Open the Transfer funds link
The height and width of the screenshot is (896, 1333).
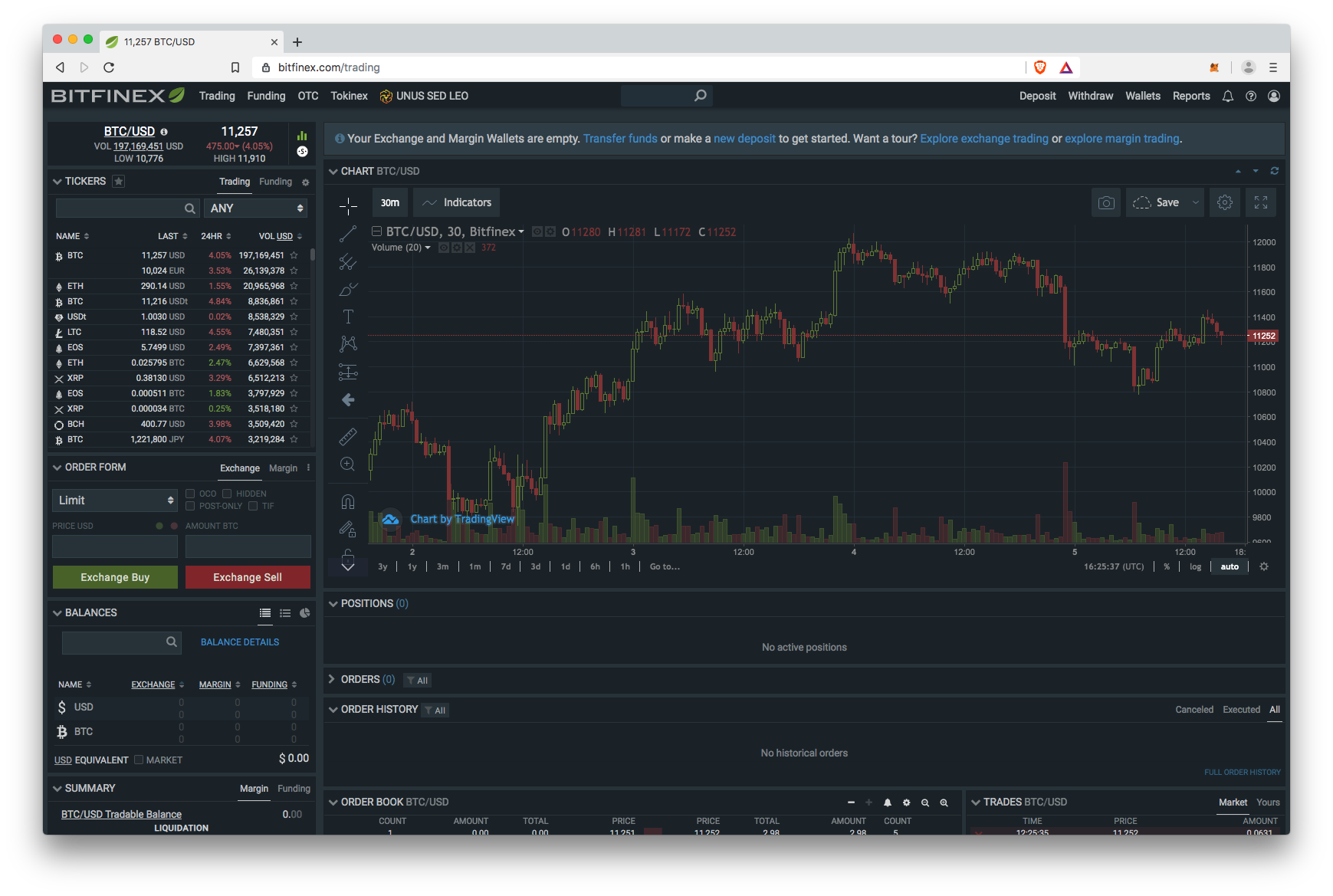620,139
